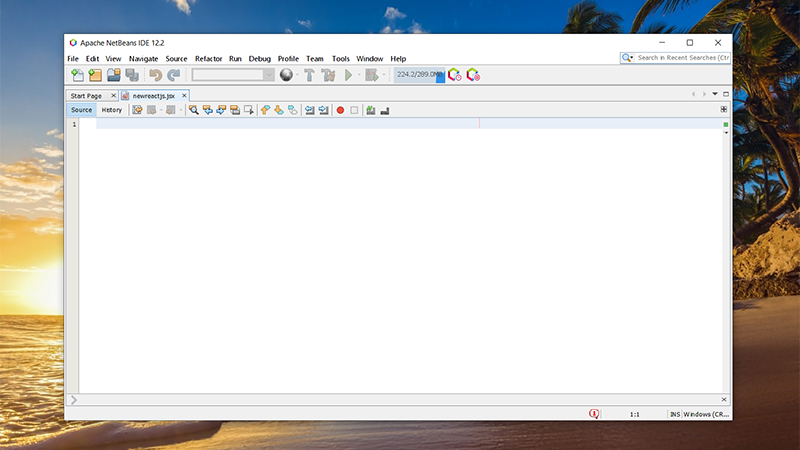The height and width of the screenshot is (450, 800).
Task: Click the Stop Macro Recording square
Action: click(x=354, y=110)
